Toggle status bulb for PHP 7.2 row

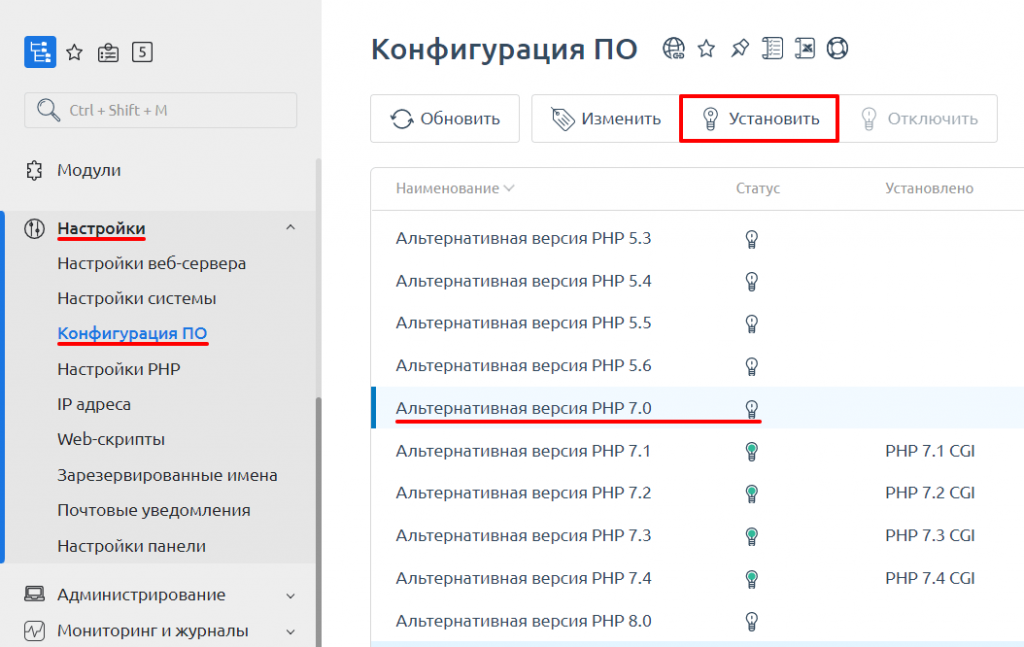tap(750, 493)
